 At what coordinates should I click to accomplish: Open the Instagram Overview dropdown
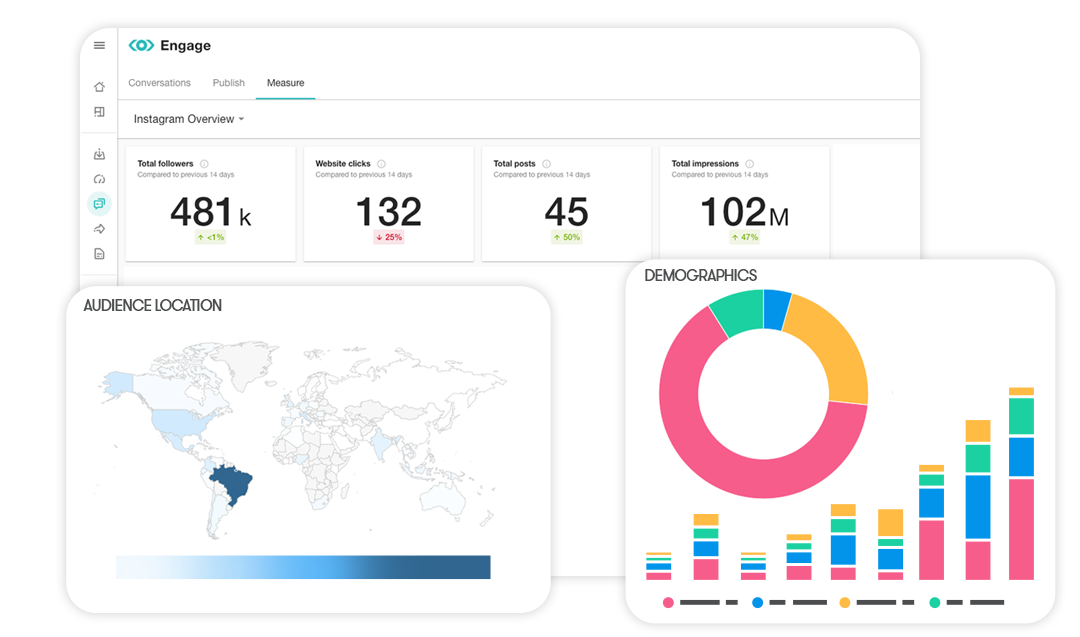[188, 118]
